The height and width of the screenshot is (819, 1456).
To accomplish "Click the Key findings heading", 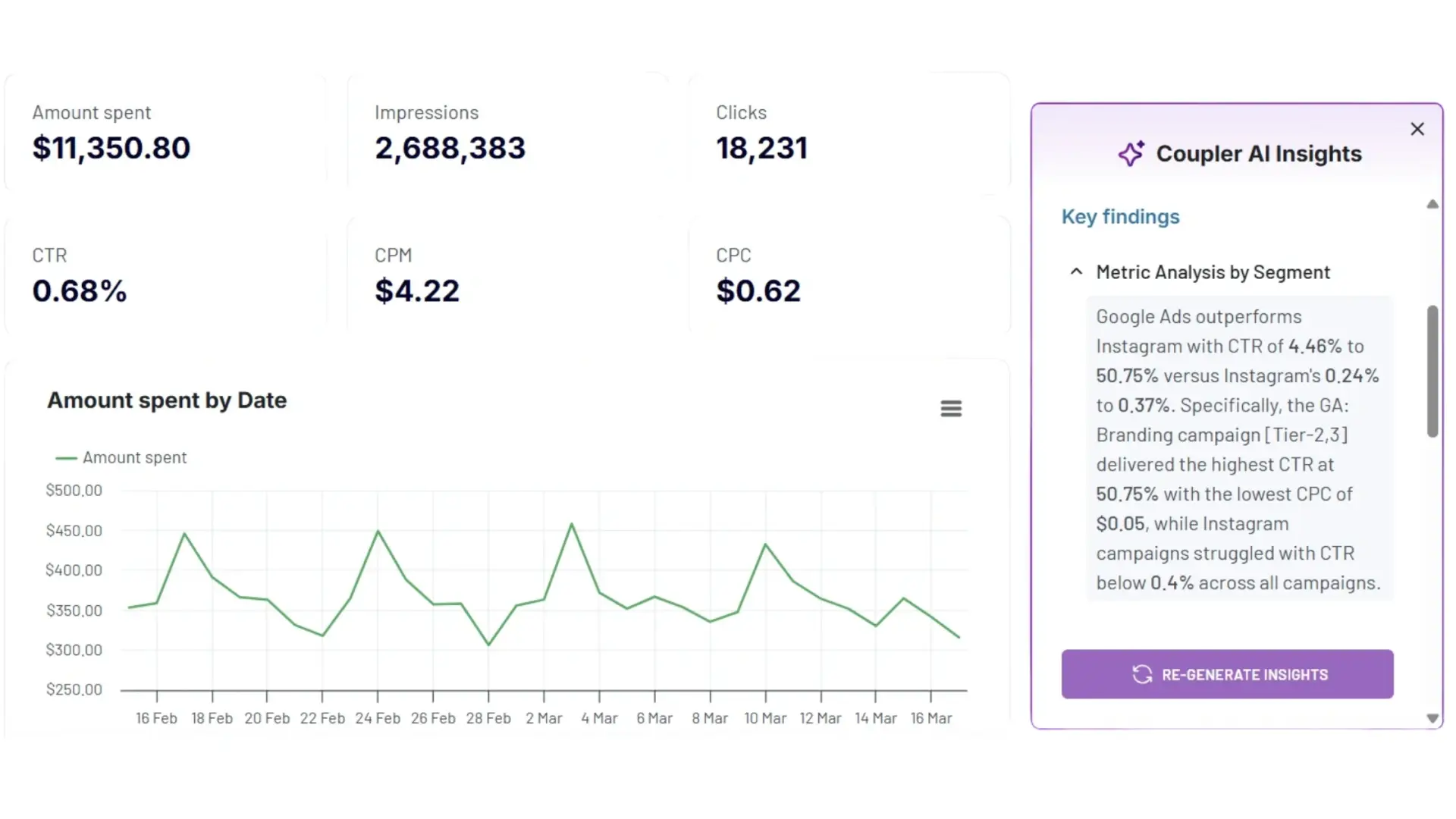I will (1120, 217).
